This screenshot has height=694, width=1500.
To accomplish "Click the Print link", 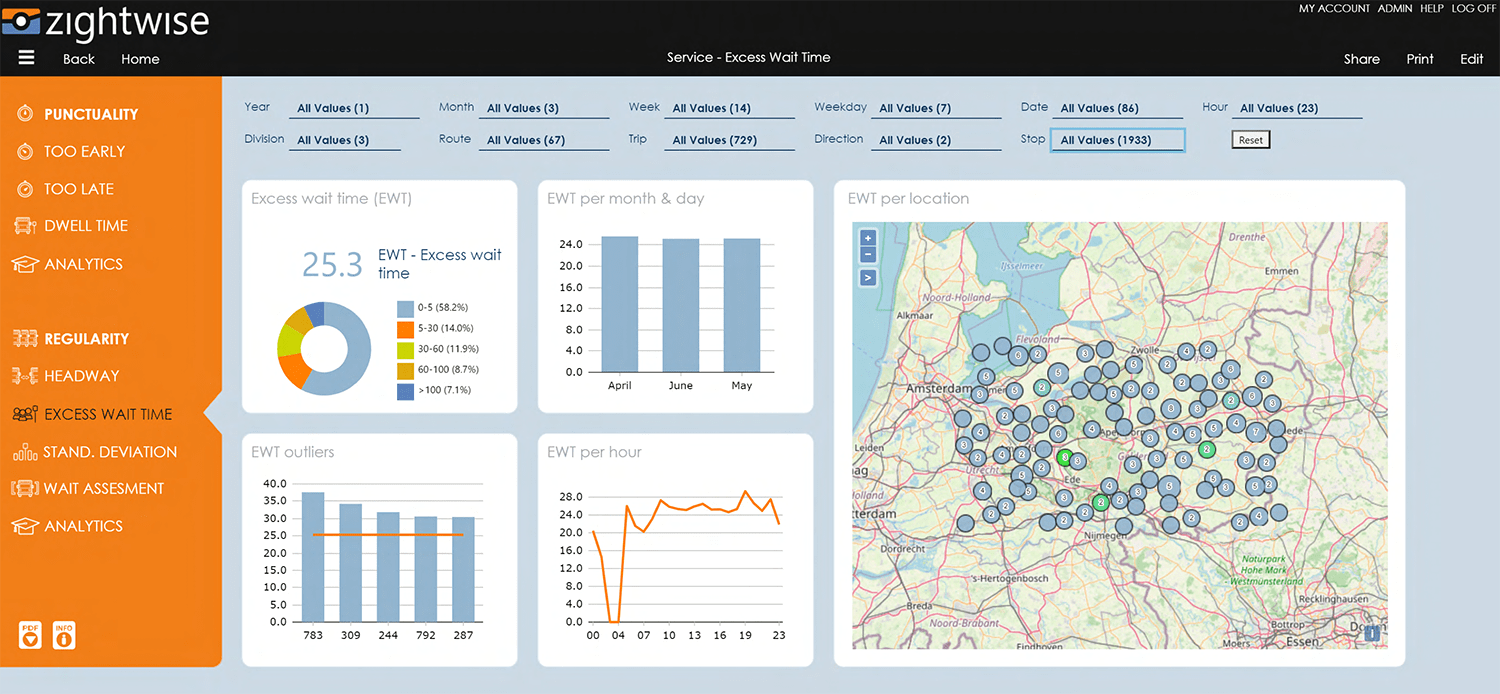I will point(1419,59).
